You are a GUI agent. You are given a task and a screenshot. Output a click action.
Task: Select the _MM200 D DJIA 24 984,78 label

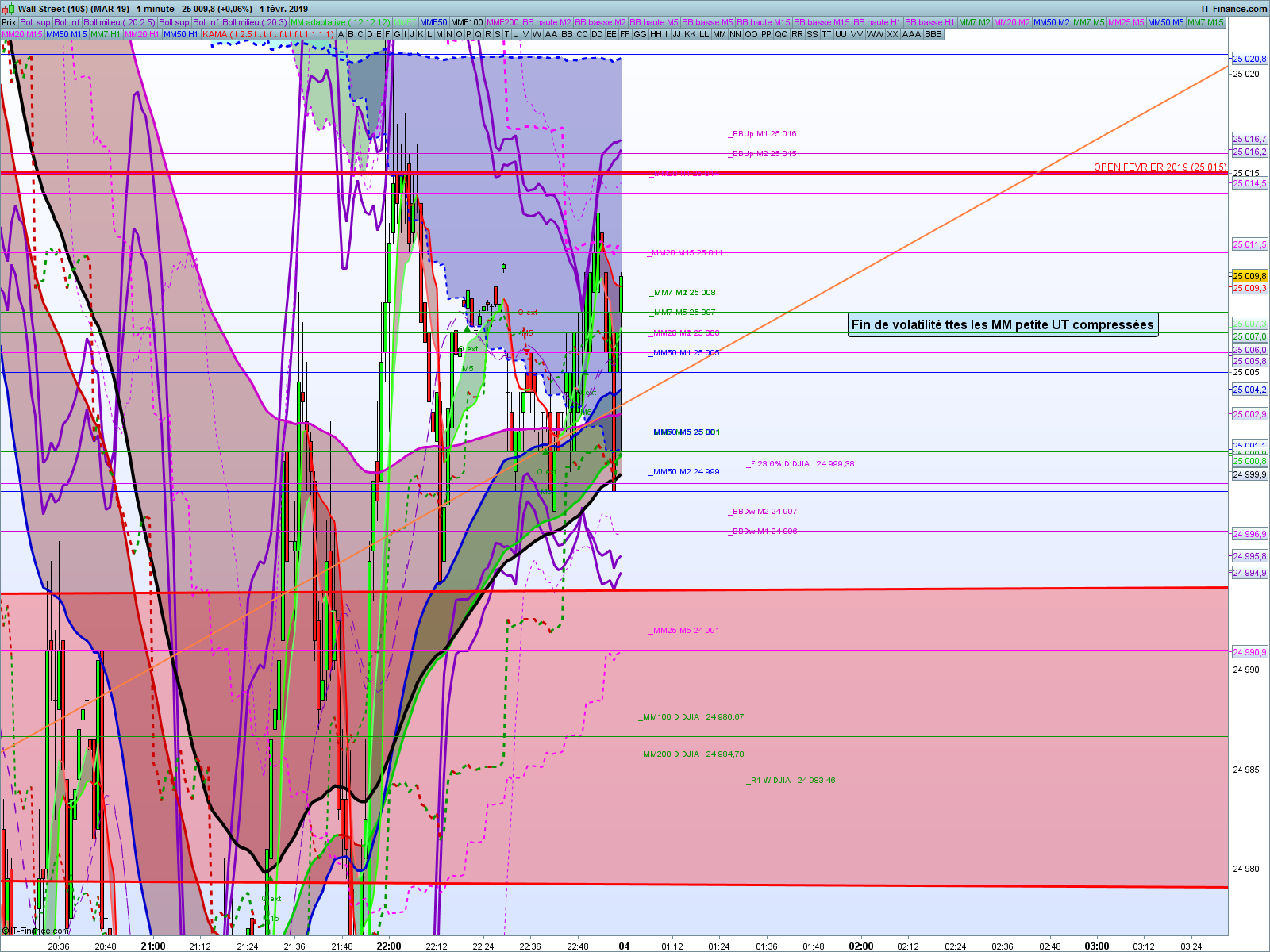pyautogui.click(x=691, y=754)
